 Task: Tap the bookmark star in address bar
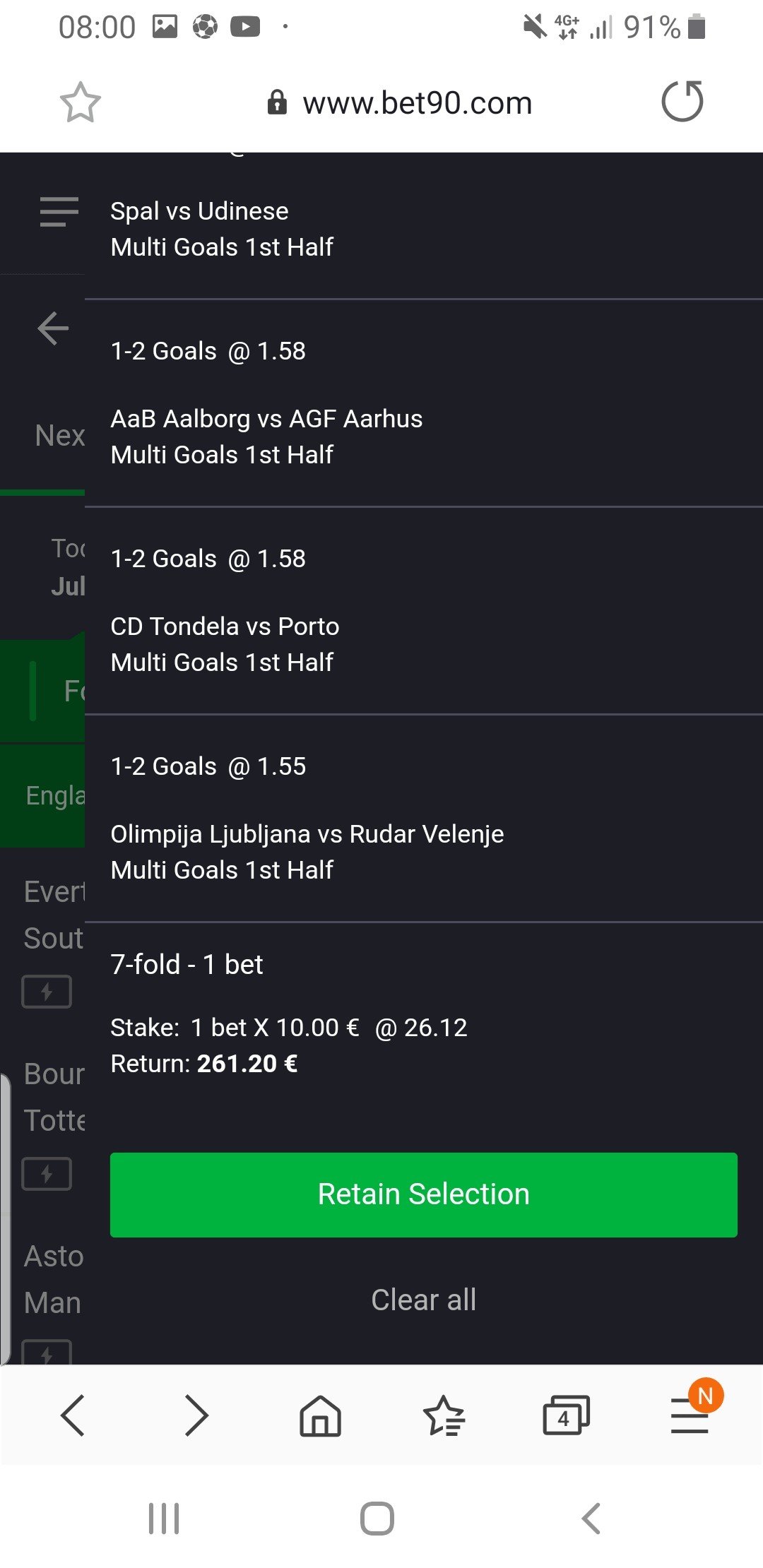80,103
